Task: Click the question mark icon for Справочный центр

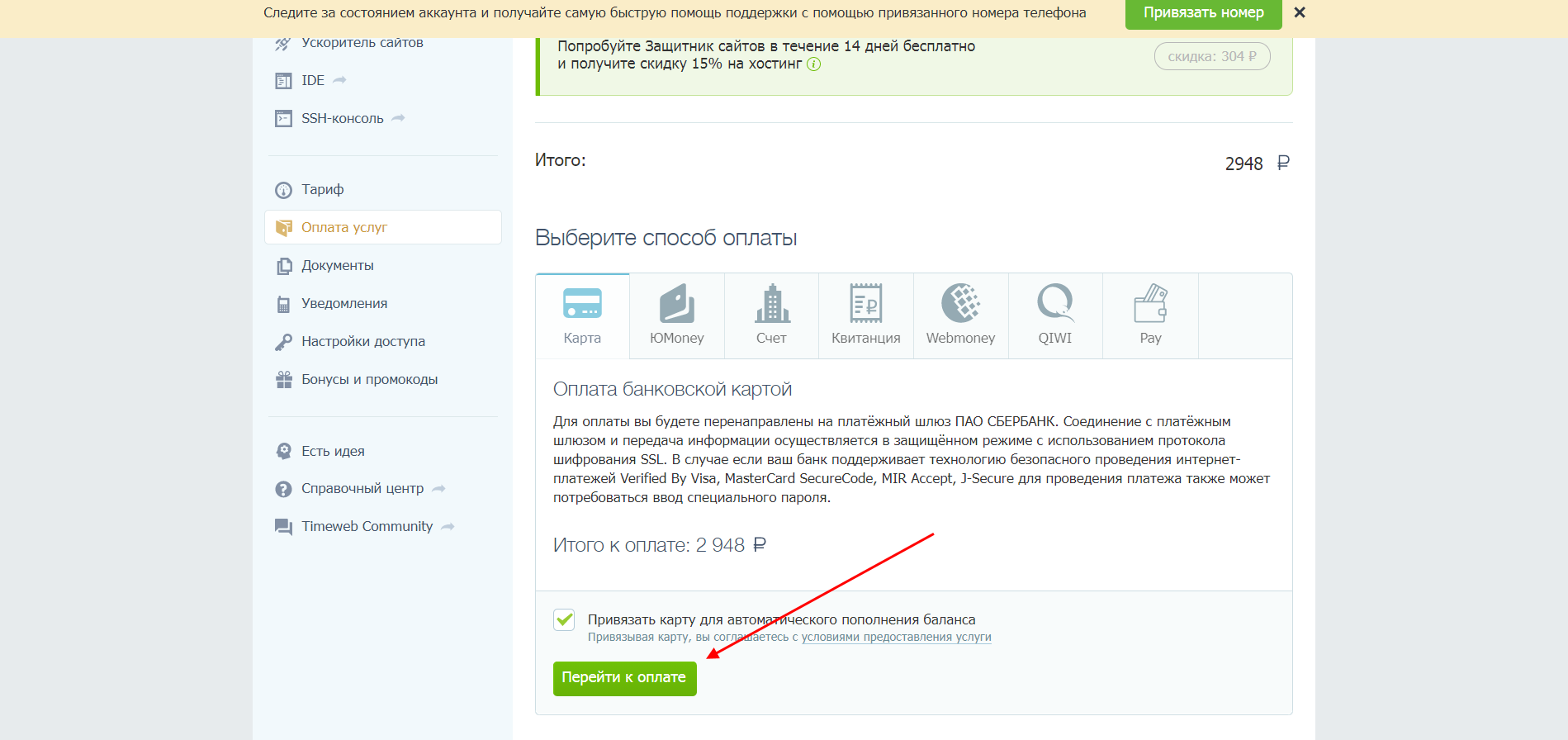Action: (283, 489)
